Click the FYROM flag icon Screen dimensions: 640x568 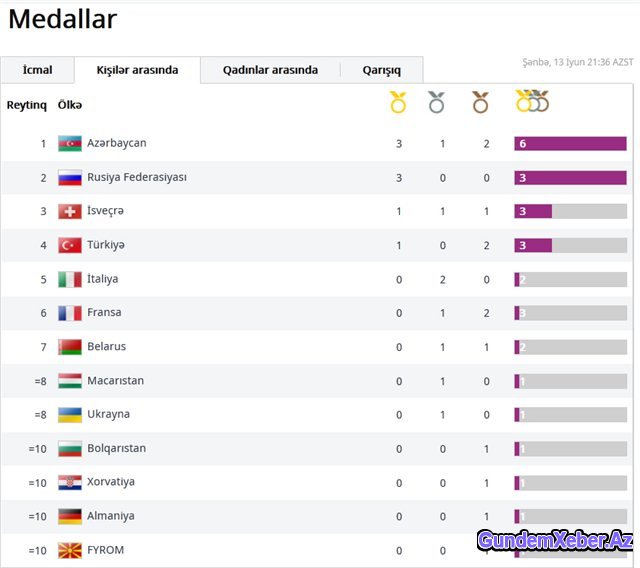(70, 550)
